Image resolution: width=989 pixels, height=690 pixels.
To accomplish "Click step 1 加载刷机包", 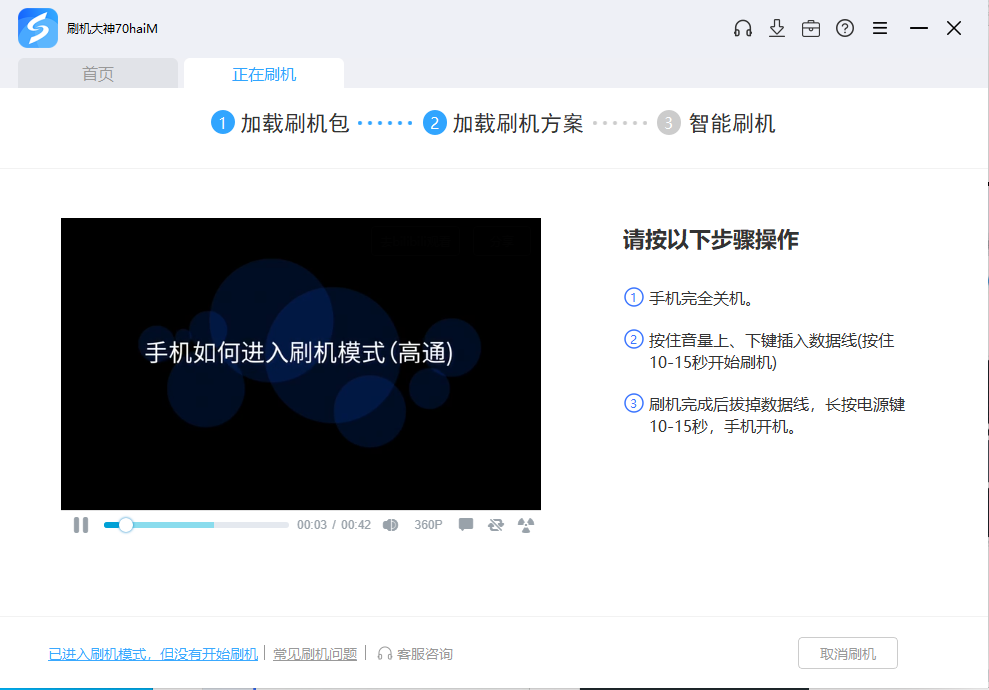I will [x=280, y=123].
